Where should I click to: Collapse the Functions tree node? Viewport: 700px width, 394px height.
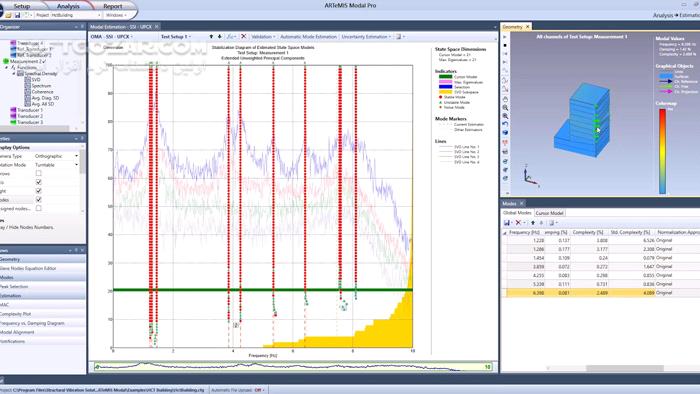[x=7, y=67]
